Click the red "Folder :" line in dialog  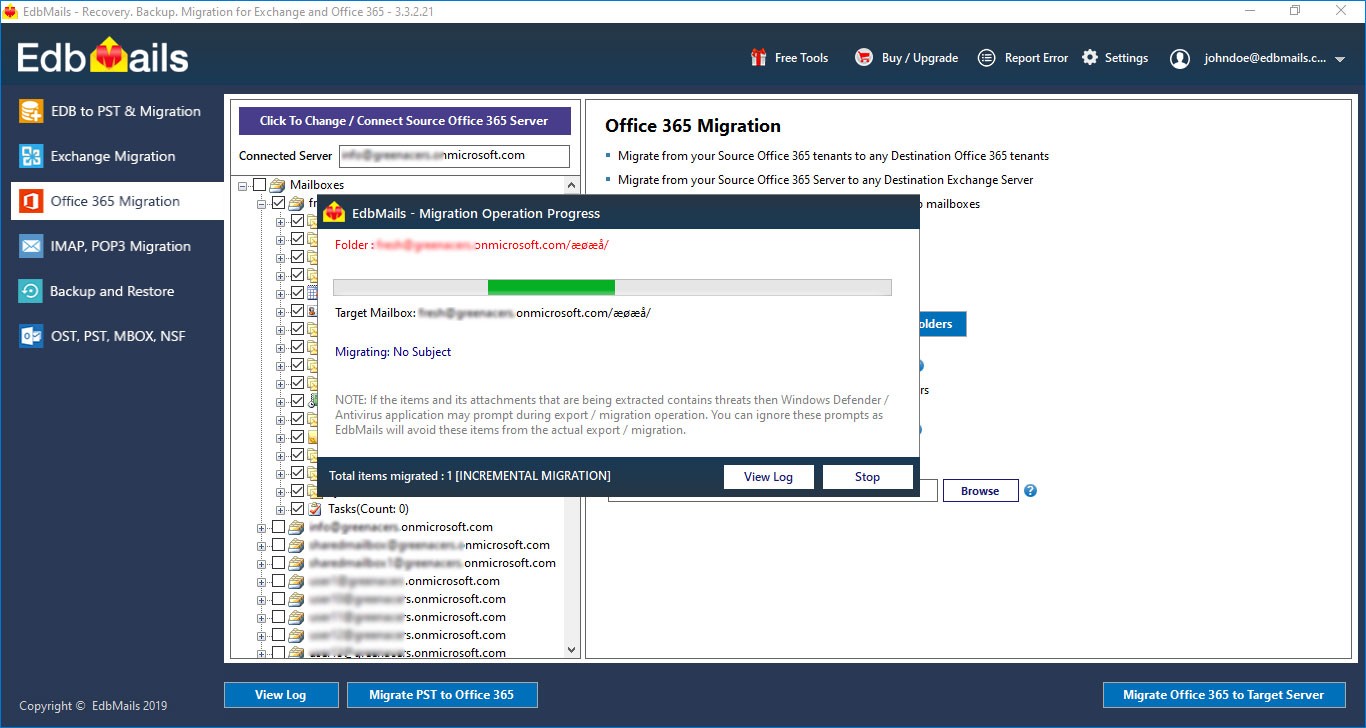pos(472,245)
